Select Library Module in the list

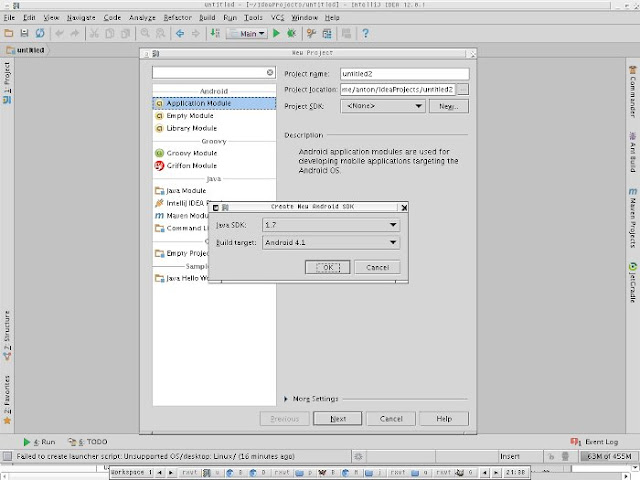(x=214, y=128)
